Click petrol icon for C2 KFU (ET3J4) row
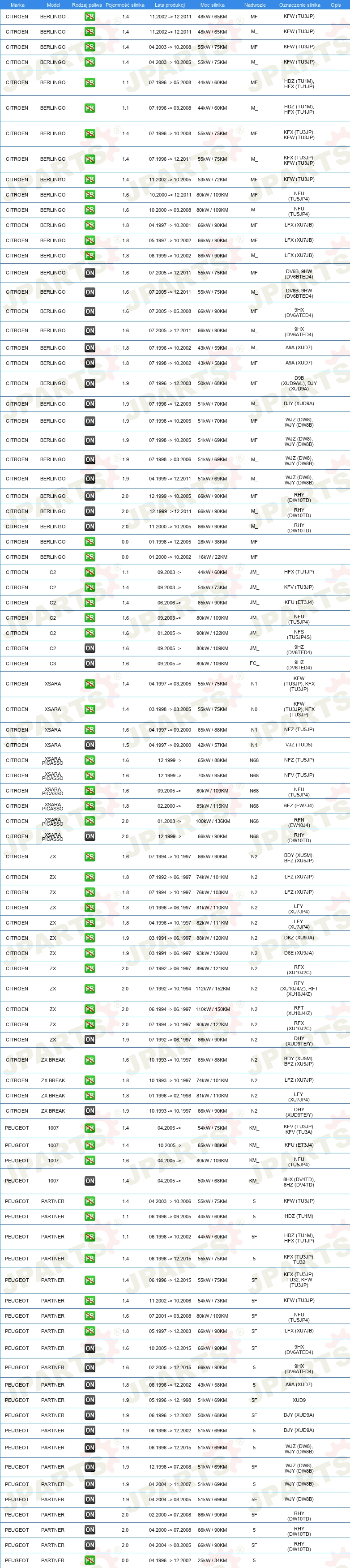 click(90, 603)
